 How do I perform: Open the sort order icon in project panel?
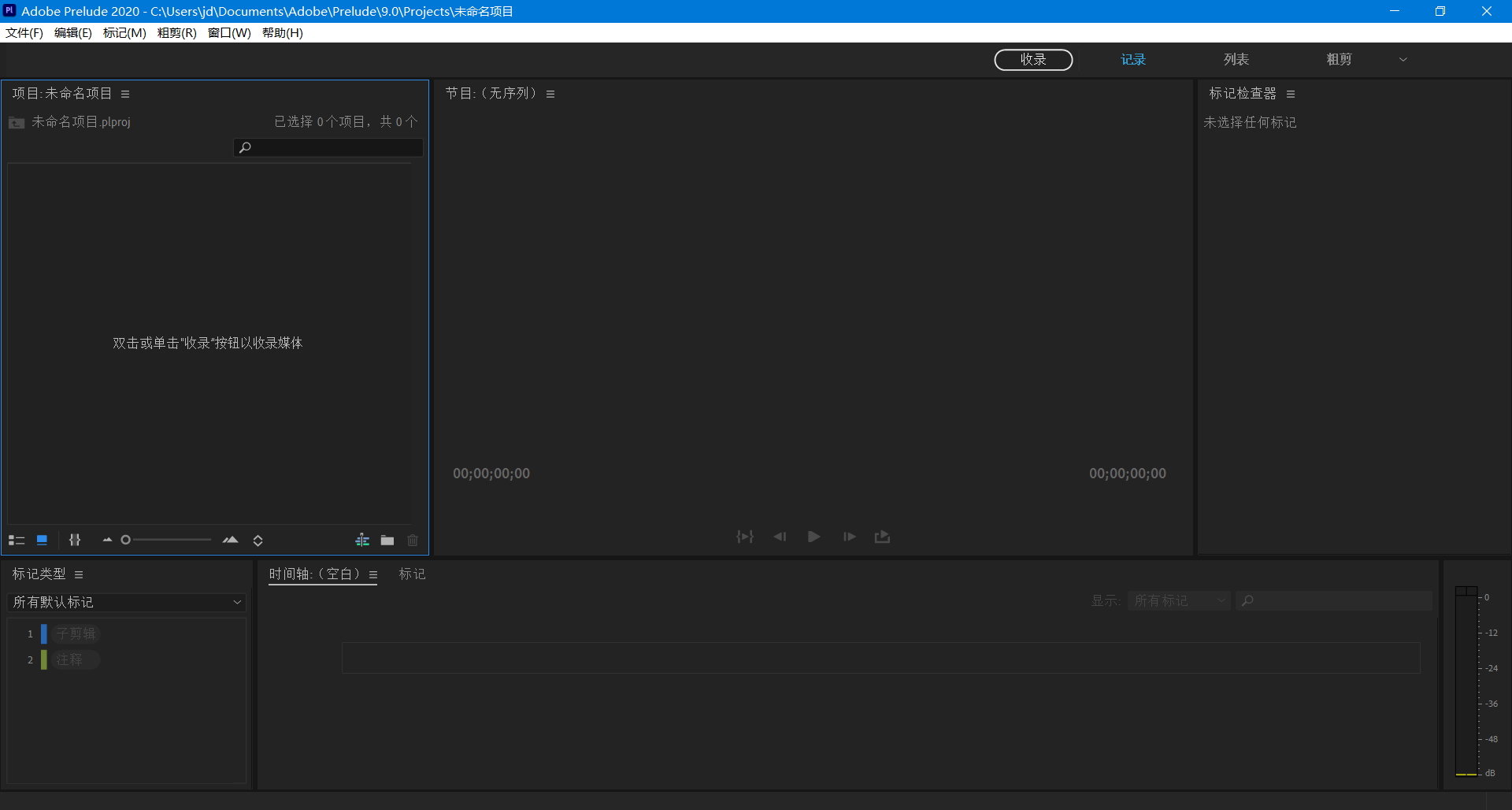coord(258,540)
